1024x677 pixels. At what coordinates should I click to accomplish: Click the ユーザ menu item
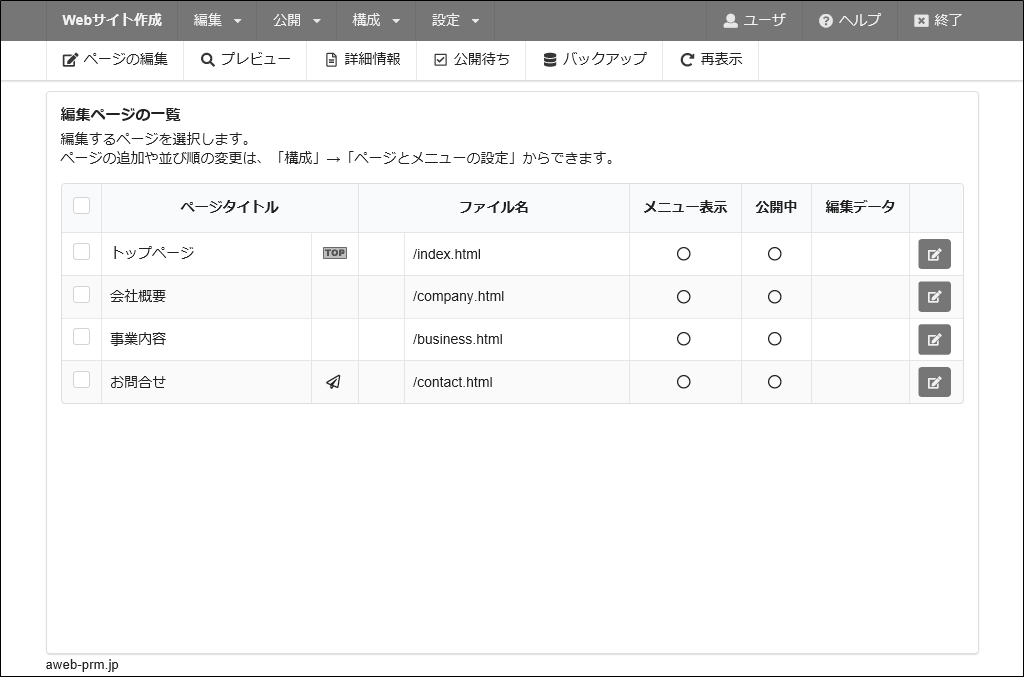click(x=754, y=20)
